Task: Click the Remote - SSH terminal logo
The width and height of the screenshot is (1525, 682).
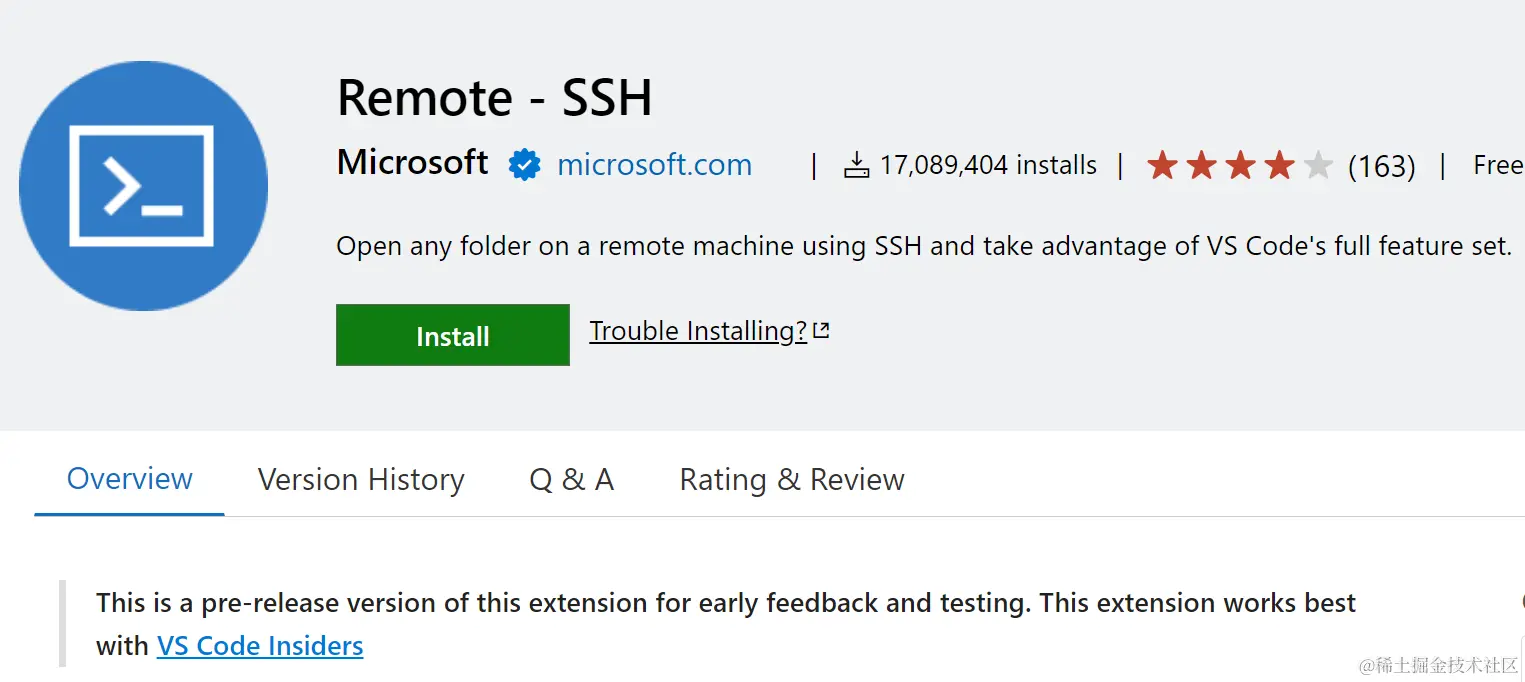Action: point(143,186)
